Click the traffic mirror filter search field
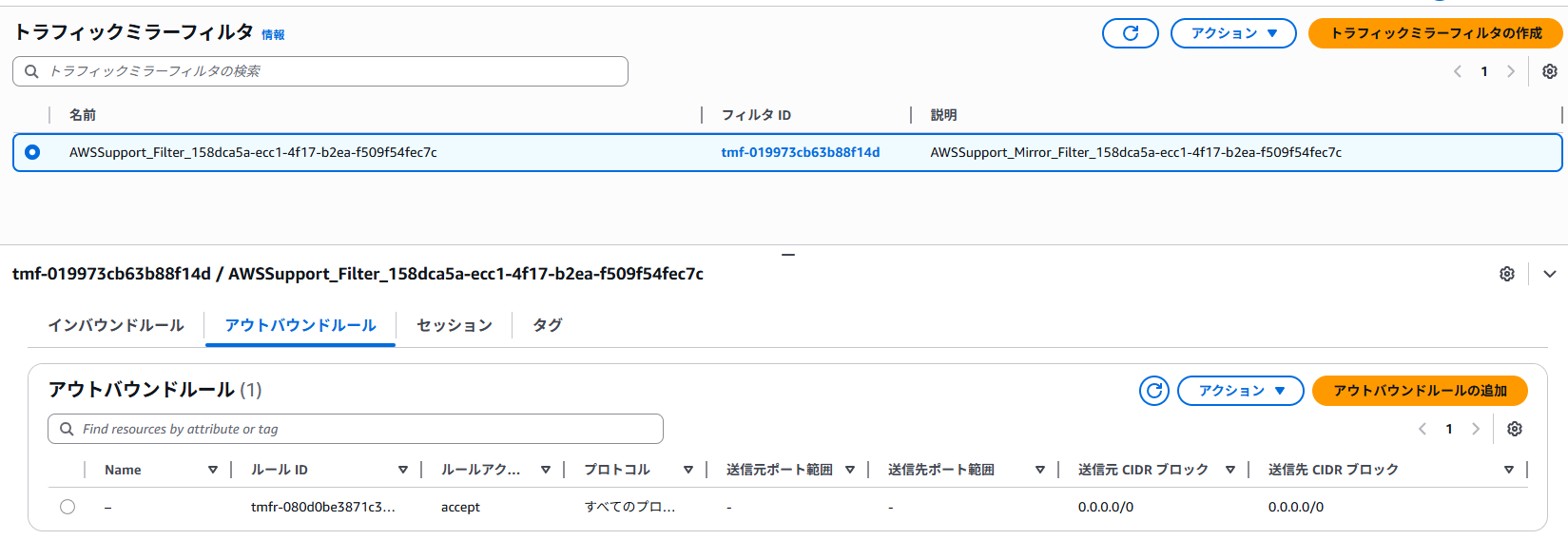This screenshot has height=540, width=1568. pos(320,71)
